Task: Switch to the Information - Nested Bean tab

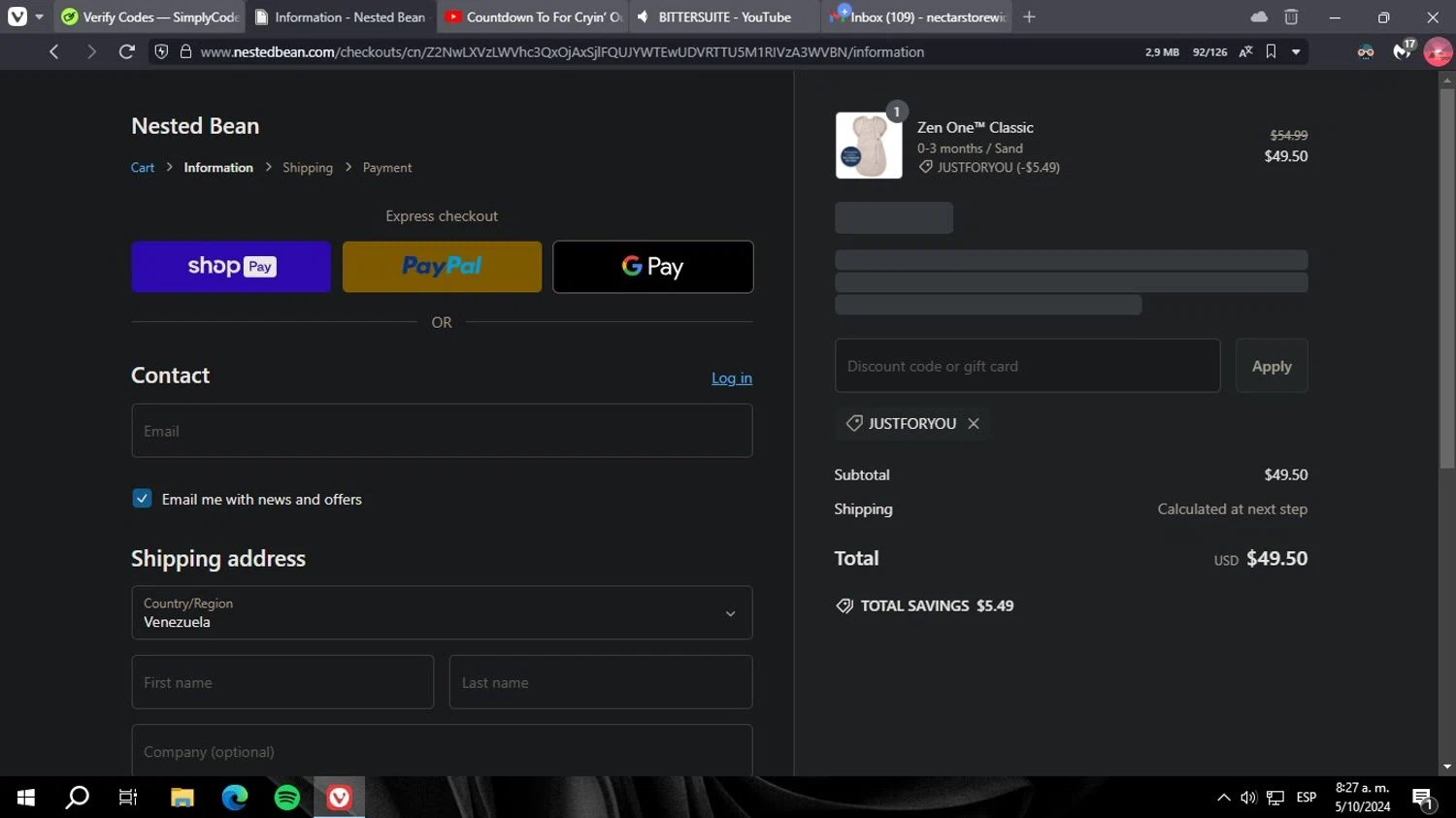Action: pyautogui.click(x=341, y=16)
